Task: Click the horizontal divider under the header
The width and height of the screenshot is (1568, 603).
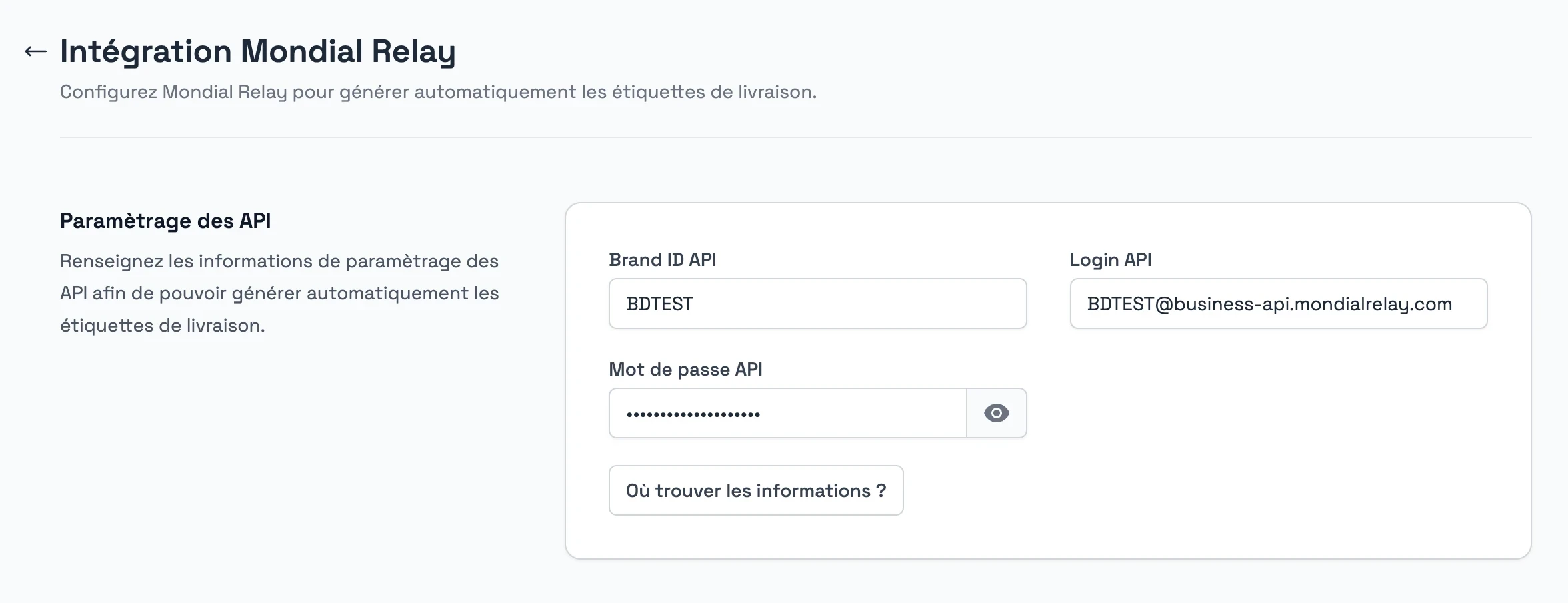Action: (x=795, y=137)
